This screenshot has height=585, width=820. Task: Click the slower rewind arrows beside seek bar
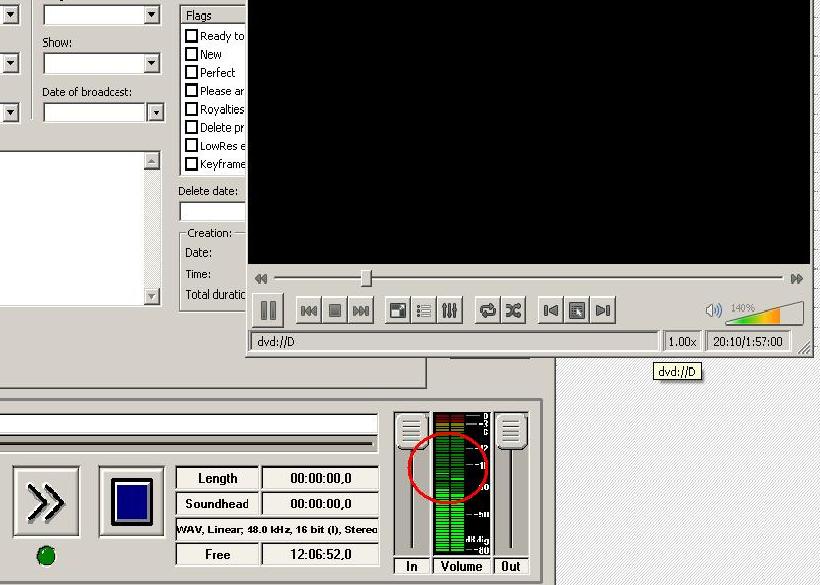[261, 279]
